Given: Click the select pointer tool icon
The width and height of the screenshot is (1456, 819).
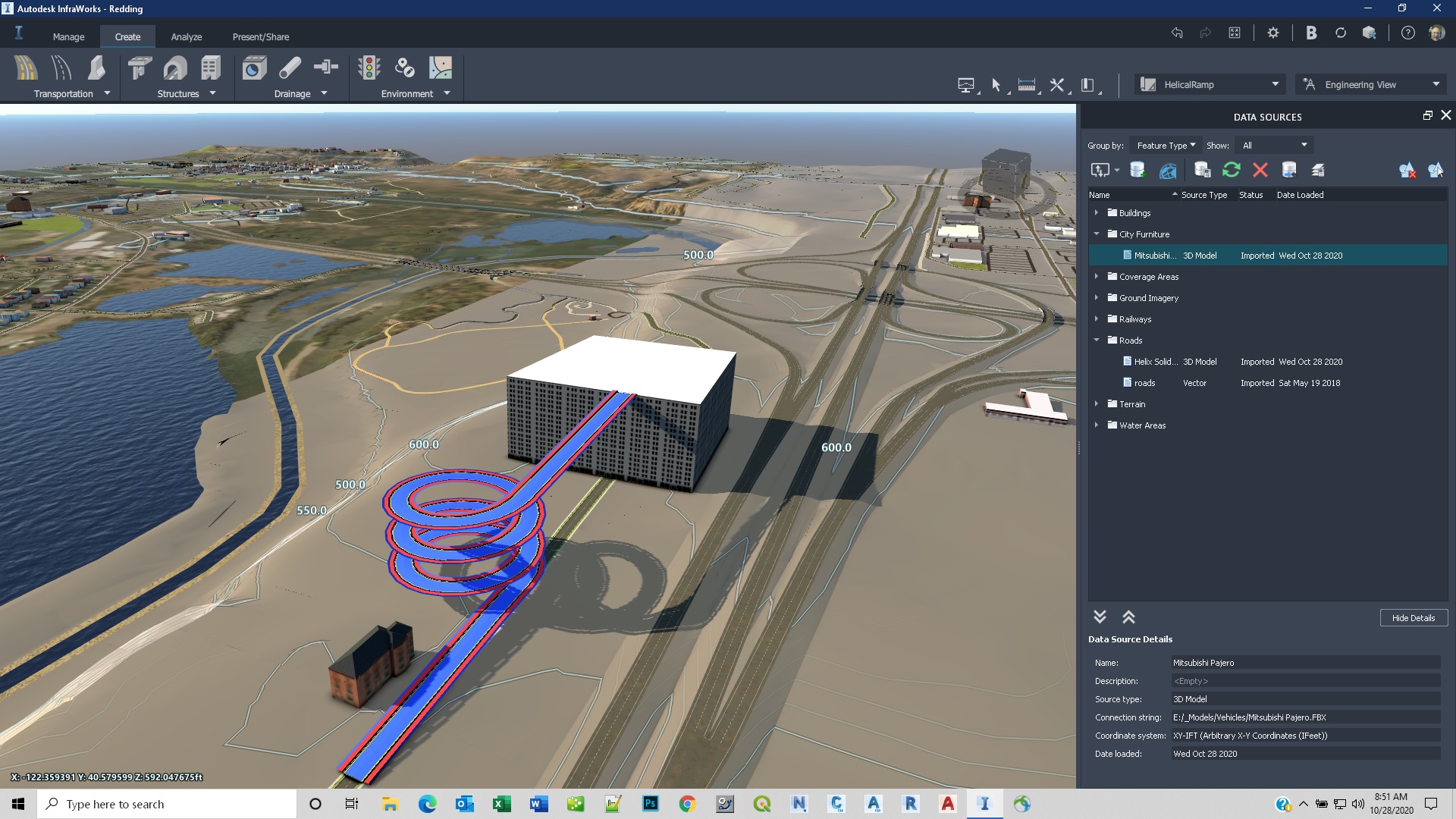Looking at the screenshot, I should tap(996, 85).
